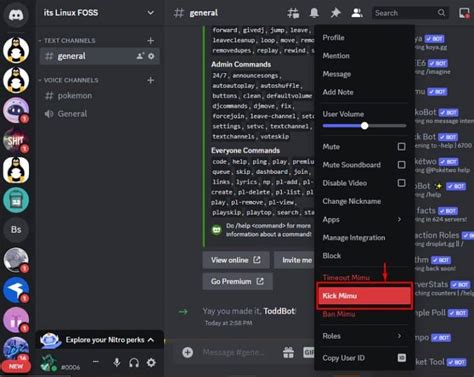Open user settings gear icon
Screen dimensions: 474x377
(151, 362)
